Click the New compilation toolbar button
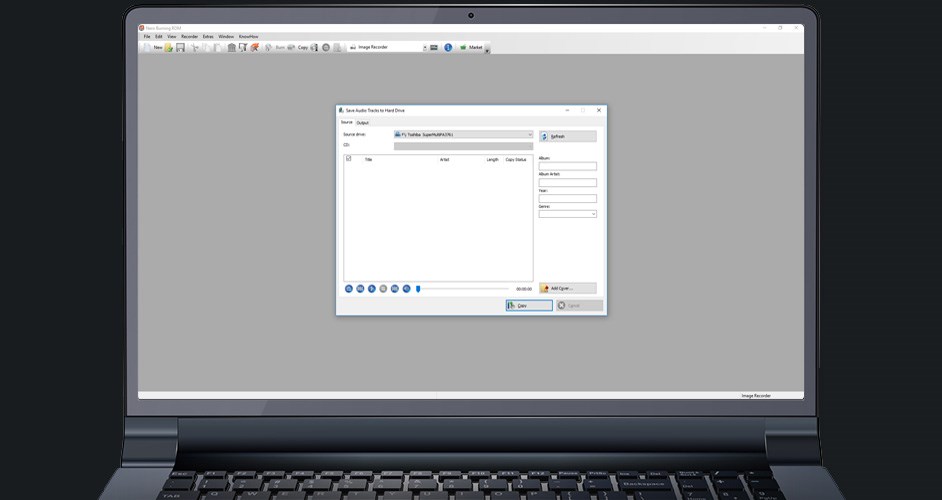942x500 pixels. (151, 47)
